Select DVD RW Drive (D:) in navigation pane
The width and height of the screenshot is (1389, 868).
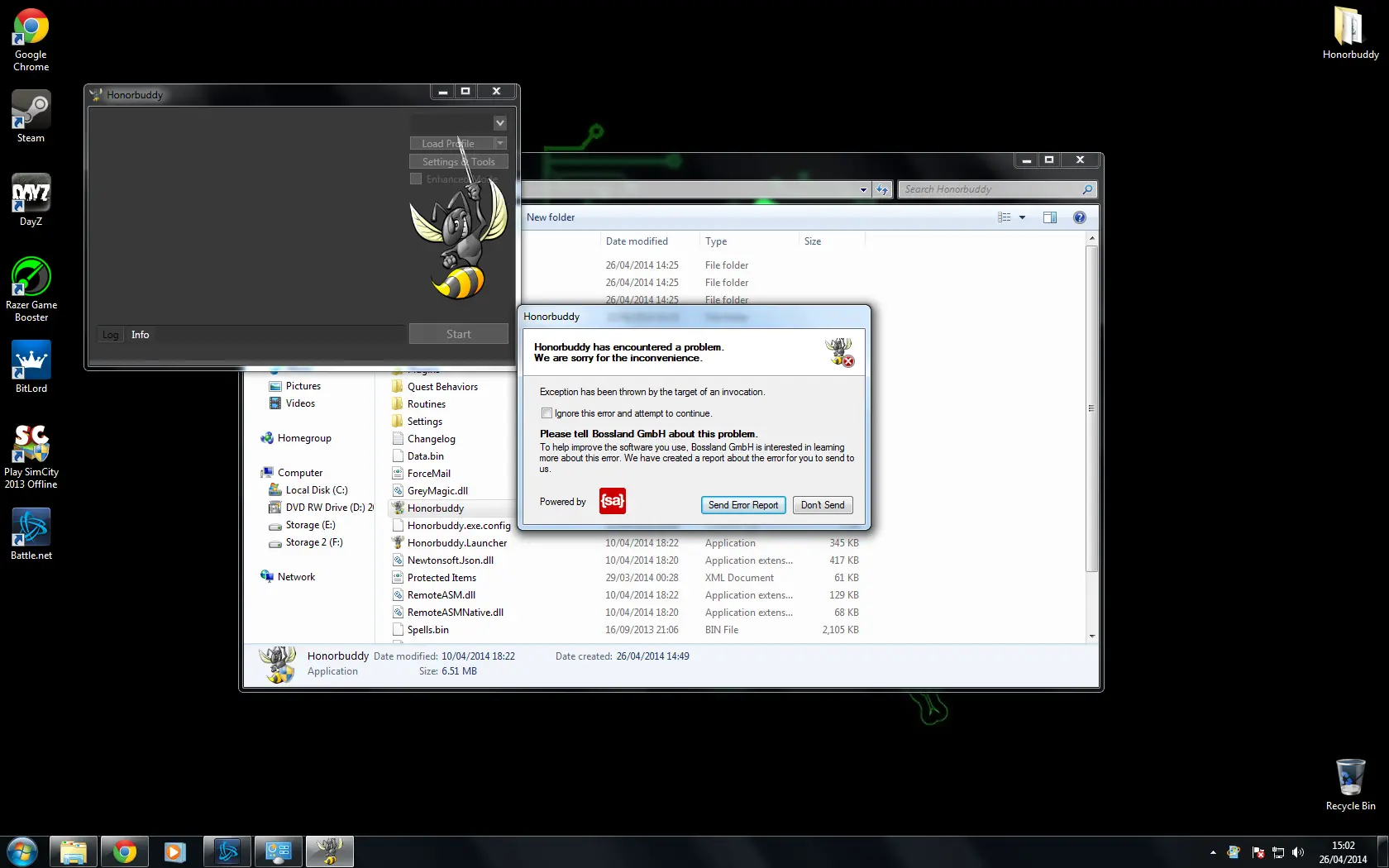tap(321, 508)
